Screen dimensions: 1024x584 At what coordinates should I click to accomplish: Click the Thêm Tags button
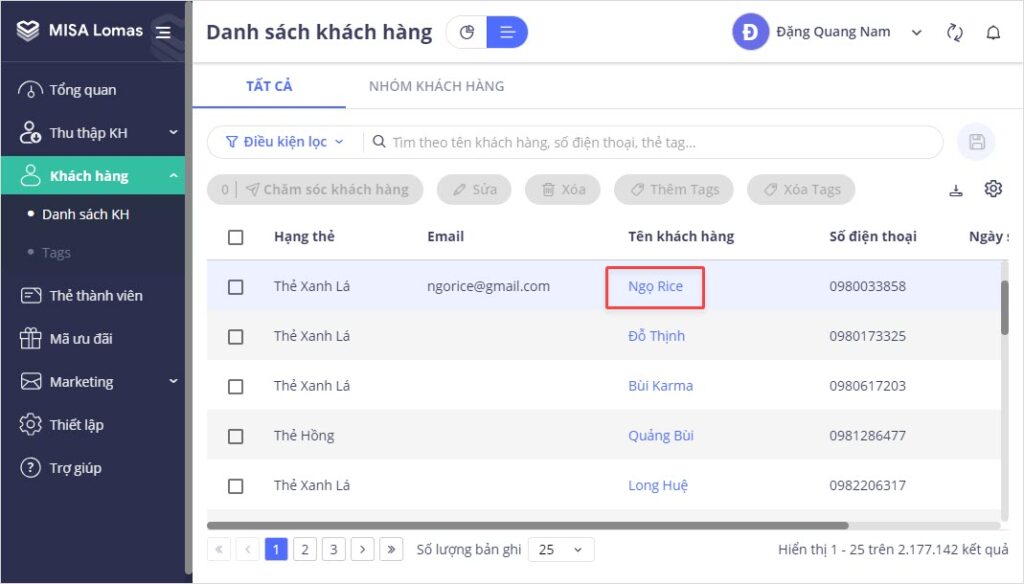(674, 189)
